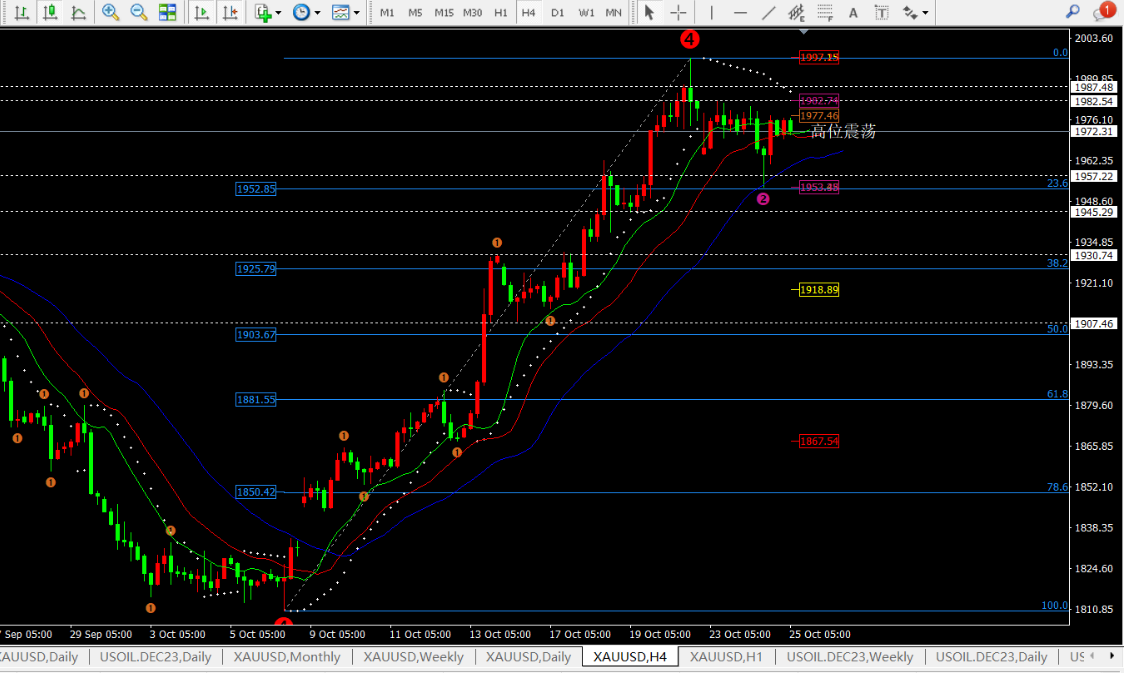Image resolution: width=1124 pixels, height=673 pixels.
Task: Add indicator with green plus icon
Action: coord(263,12)
